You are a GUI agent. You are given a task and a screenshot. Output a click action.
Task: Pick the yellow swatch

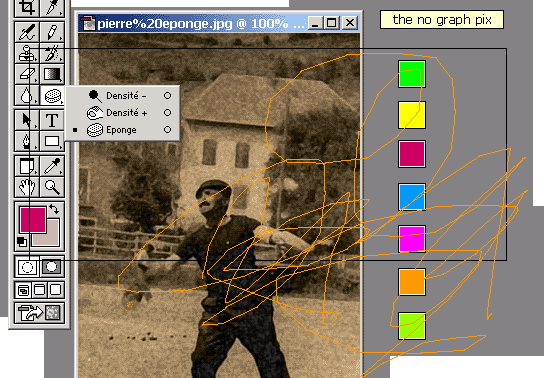pyautogui.click(x=412, y=115)
